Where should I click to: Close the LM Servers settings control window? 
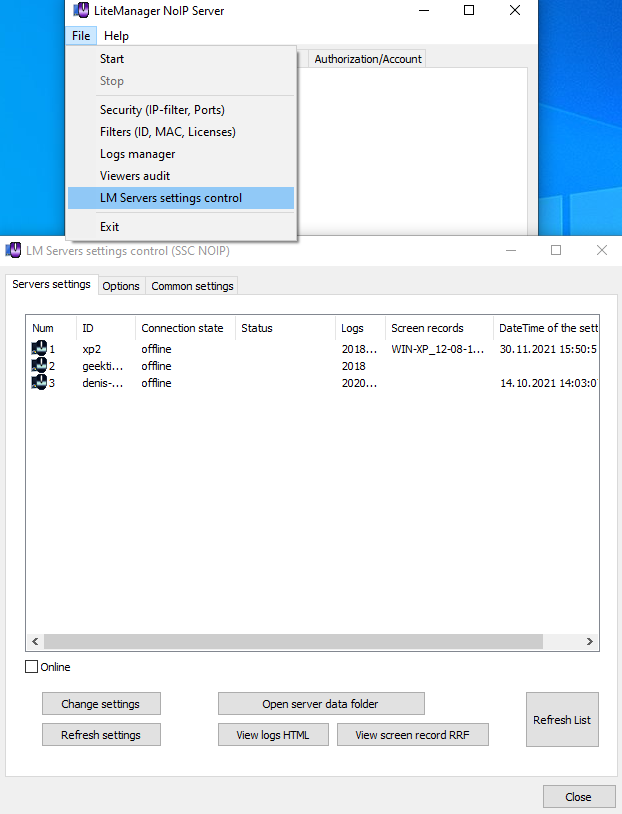tap(602, 250)
